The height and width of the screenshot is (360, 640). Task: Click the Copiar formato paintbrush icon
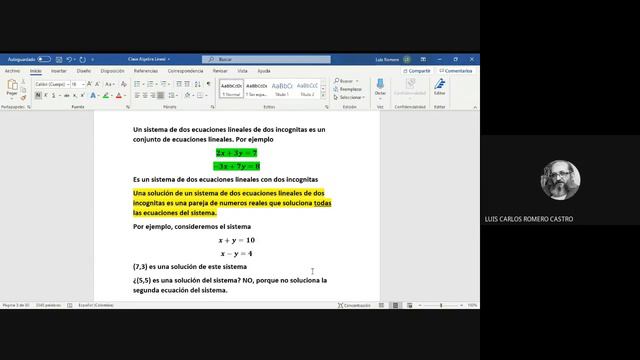coord(23,98)
